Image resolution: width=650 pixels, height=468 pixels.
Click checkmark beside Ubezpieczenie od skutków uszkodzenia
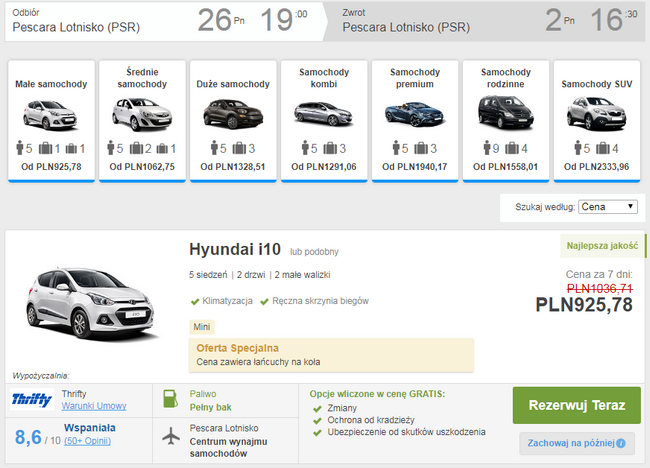[318, 433]
